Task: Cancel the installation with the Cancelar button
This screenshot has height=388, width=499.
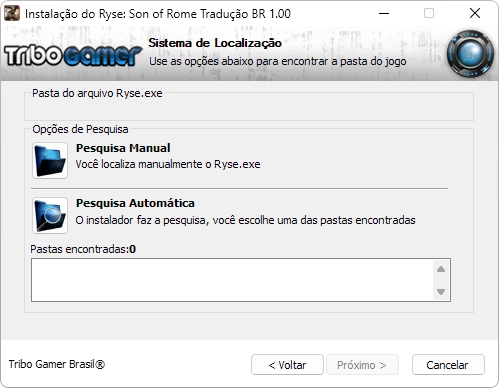Action: click(448, 365)
